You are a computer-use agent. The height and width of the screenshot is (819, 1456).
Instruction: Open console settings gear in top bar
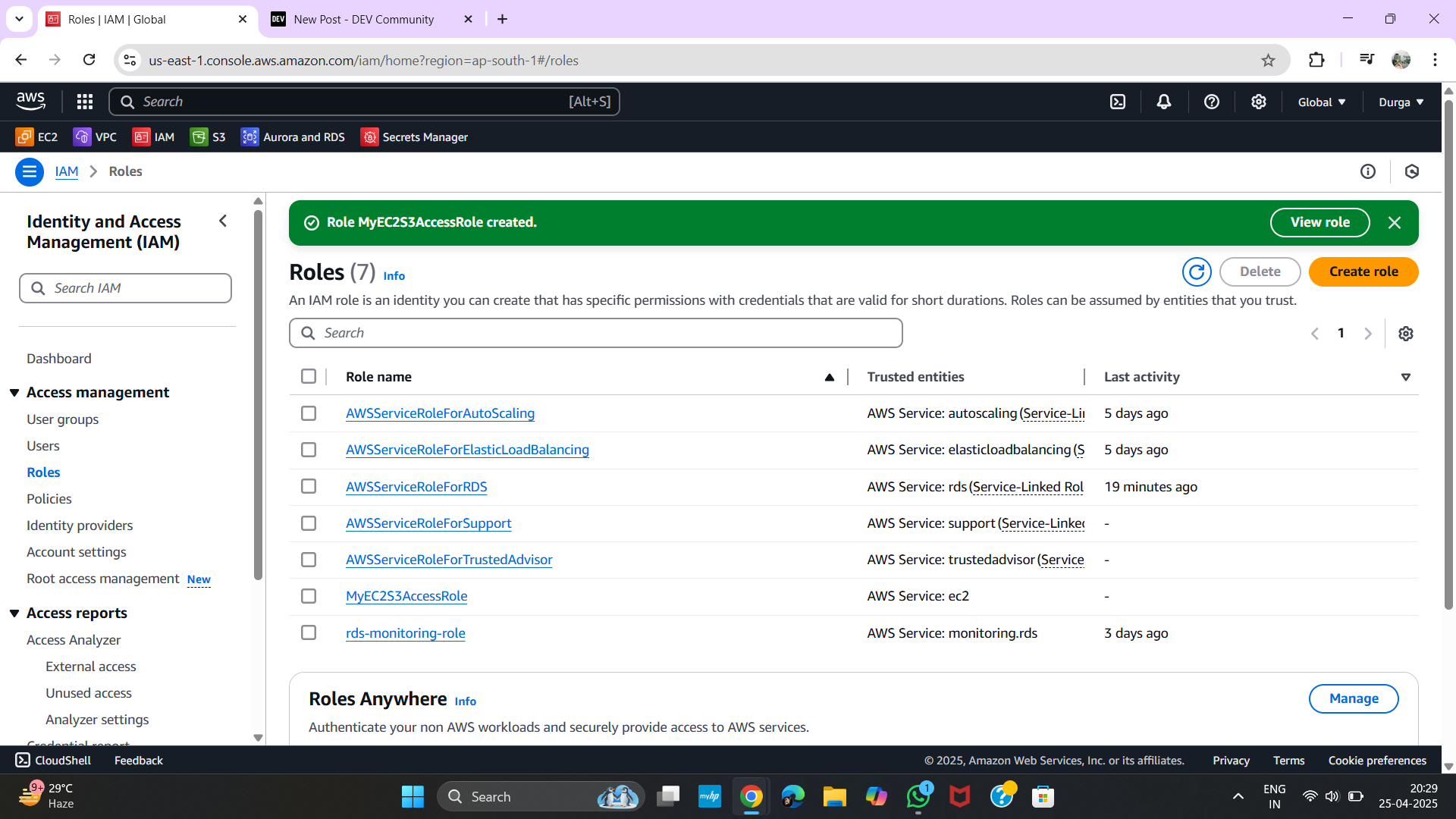(x=1259, y=102)
